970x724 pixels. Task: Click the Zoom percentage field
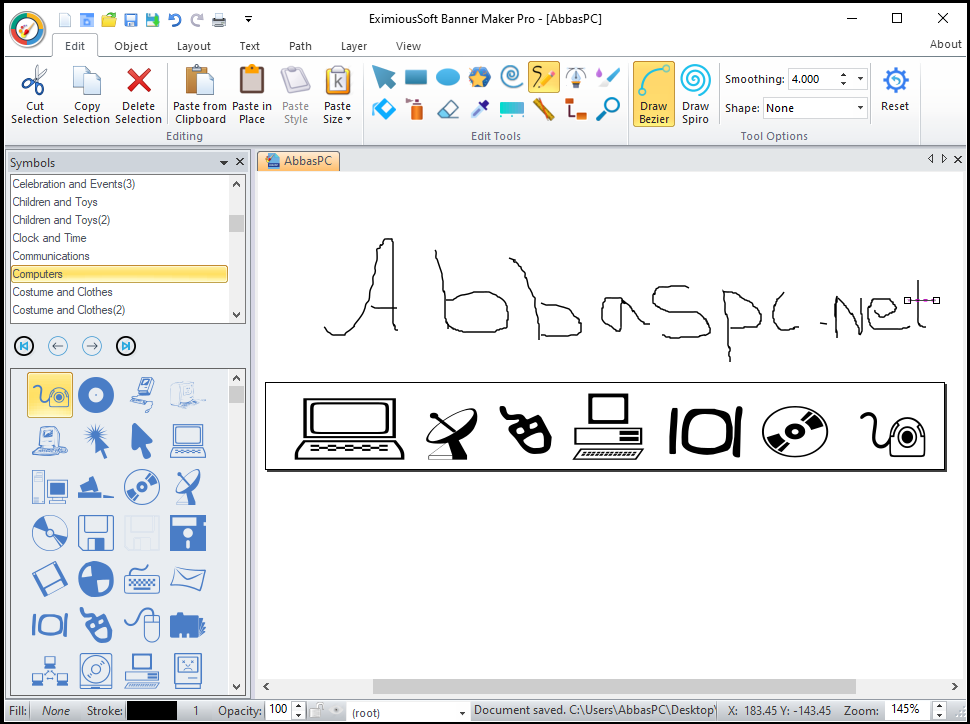click(908, 709)
